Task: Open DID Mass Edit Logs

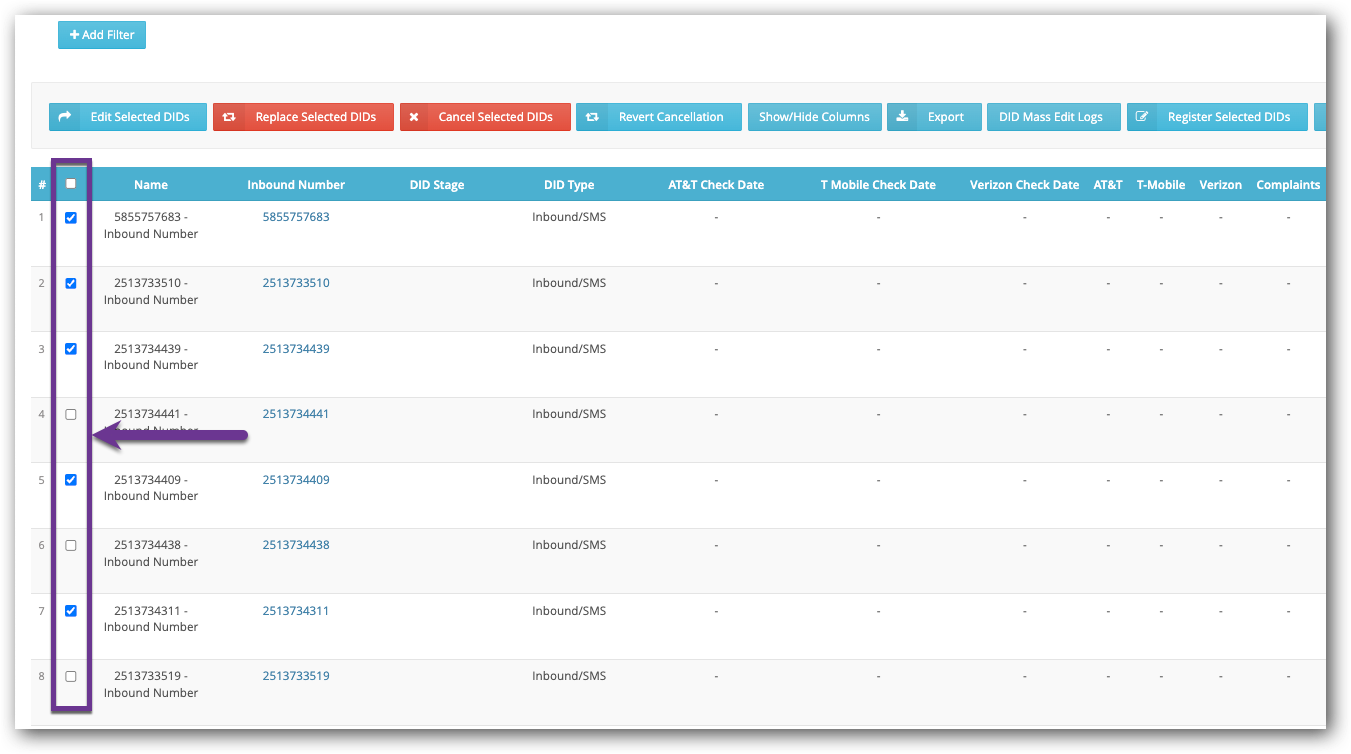Action: click(1054, 117)
